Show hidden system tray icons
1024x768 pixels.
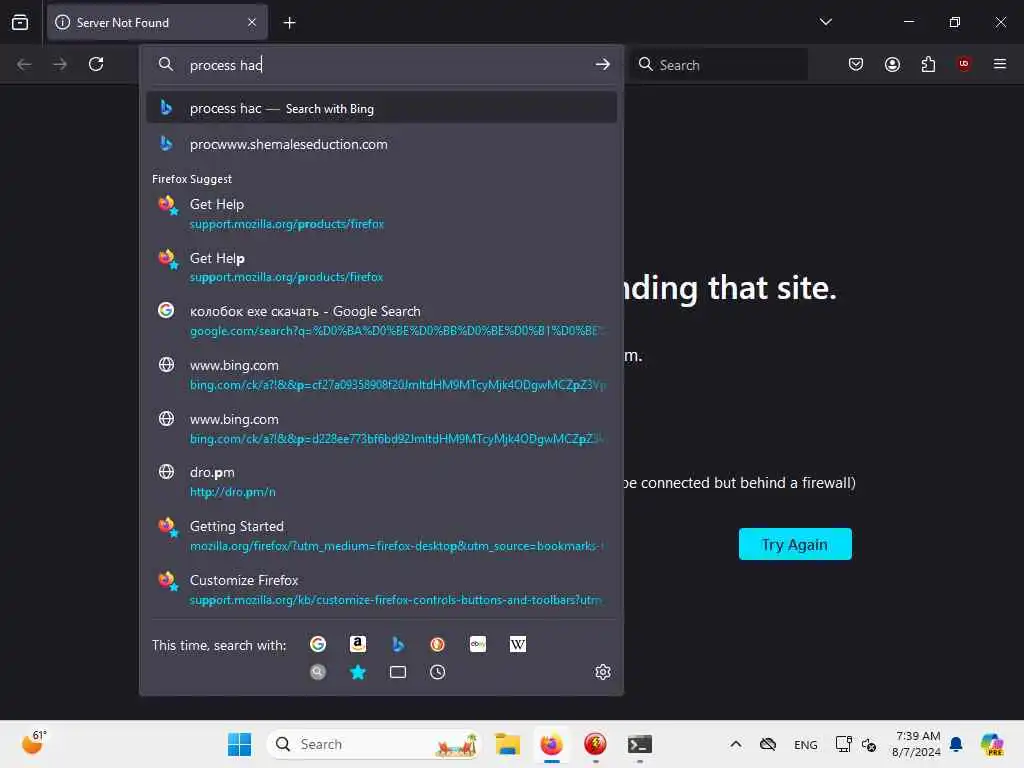click(x=735, y=744)
